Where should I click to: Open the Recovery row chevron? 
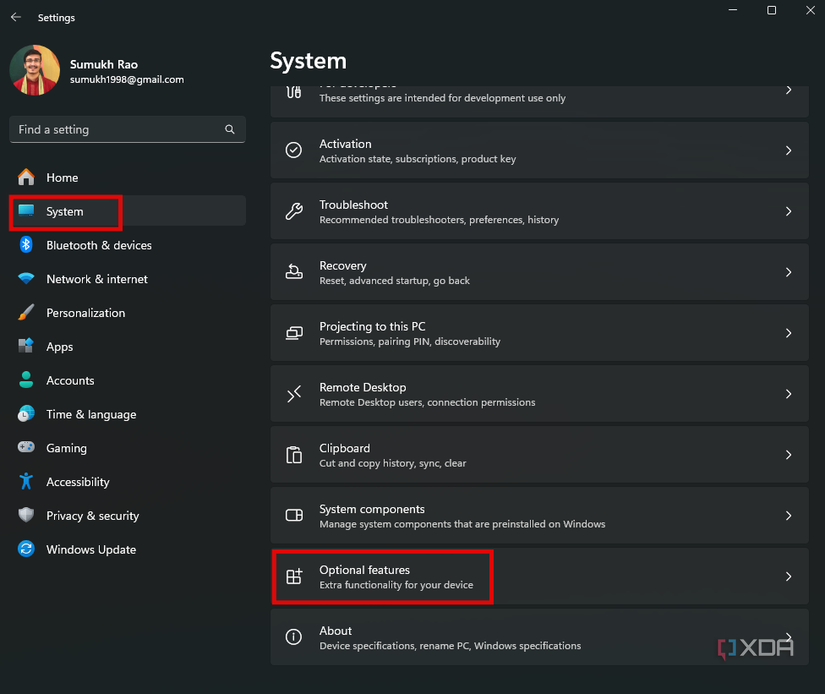[x=788, y=272]
